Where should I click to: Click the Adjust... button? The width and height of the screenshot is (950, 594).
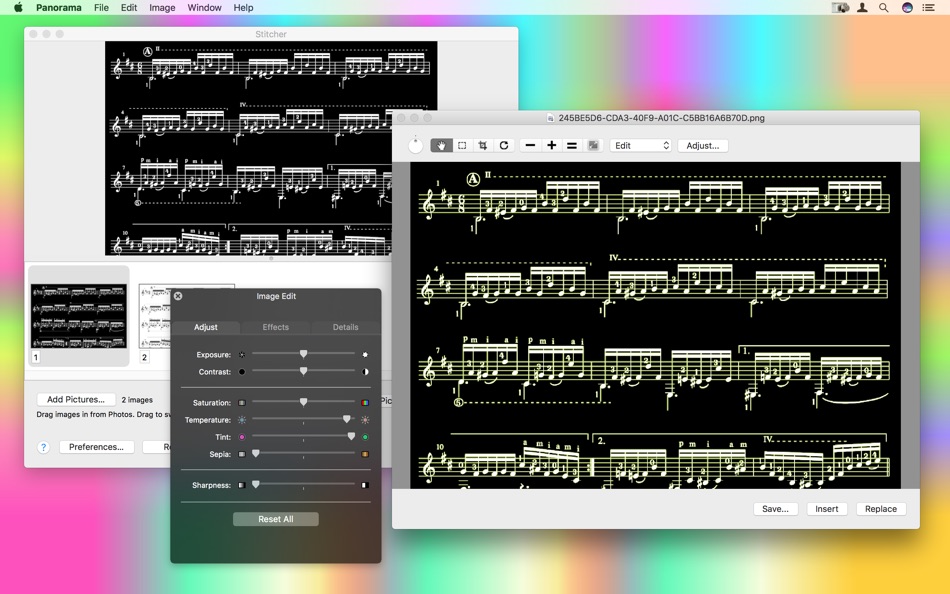703,145
